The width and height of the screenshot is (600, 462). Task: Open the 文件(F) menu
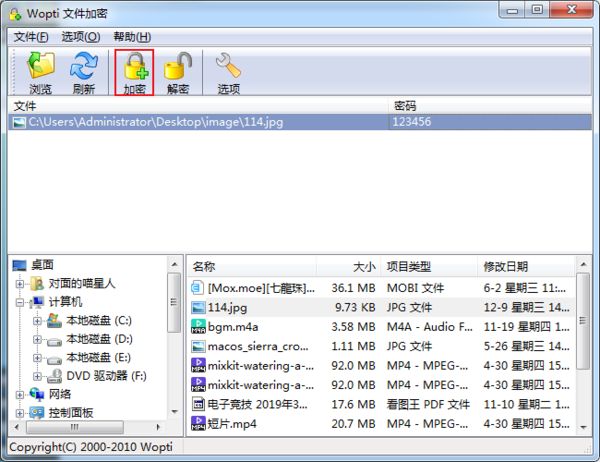point(31,37)
